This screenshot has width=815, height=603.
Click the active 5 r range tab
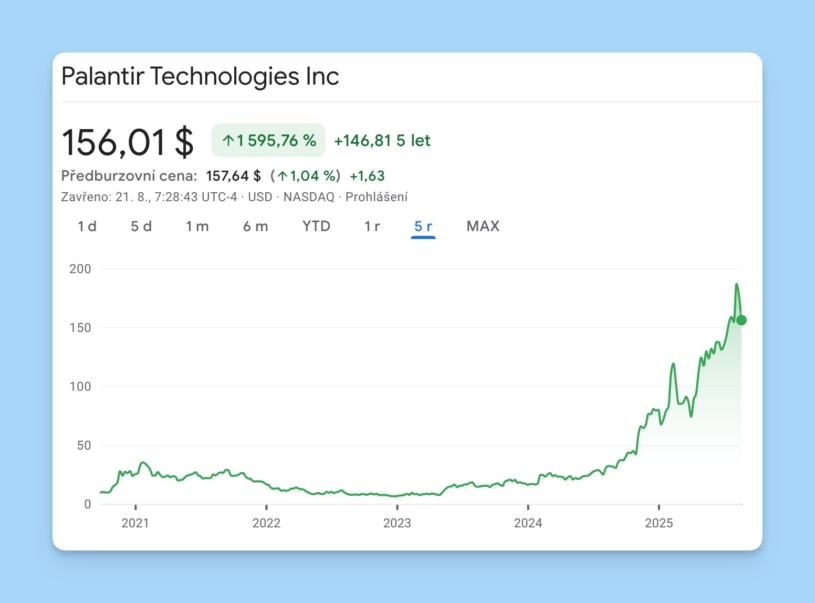(x=424, y=226)
